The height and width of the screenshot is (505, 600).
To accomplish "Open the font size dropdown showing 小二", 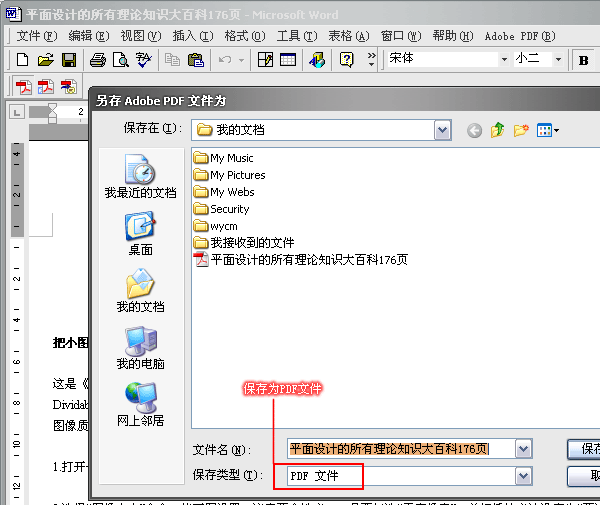I will tap(558, 59).
